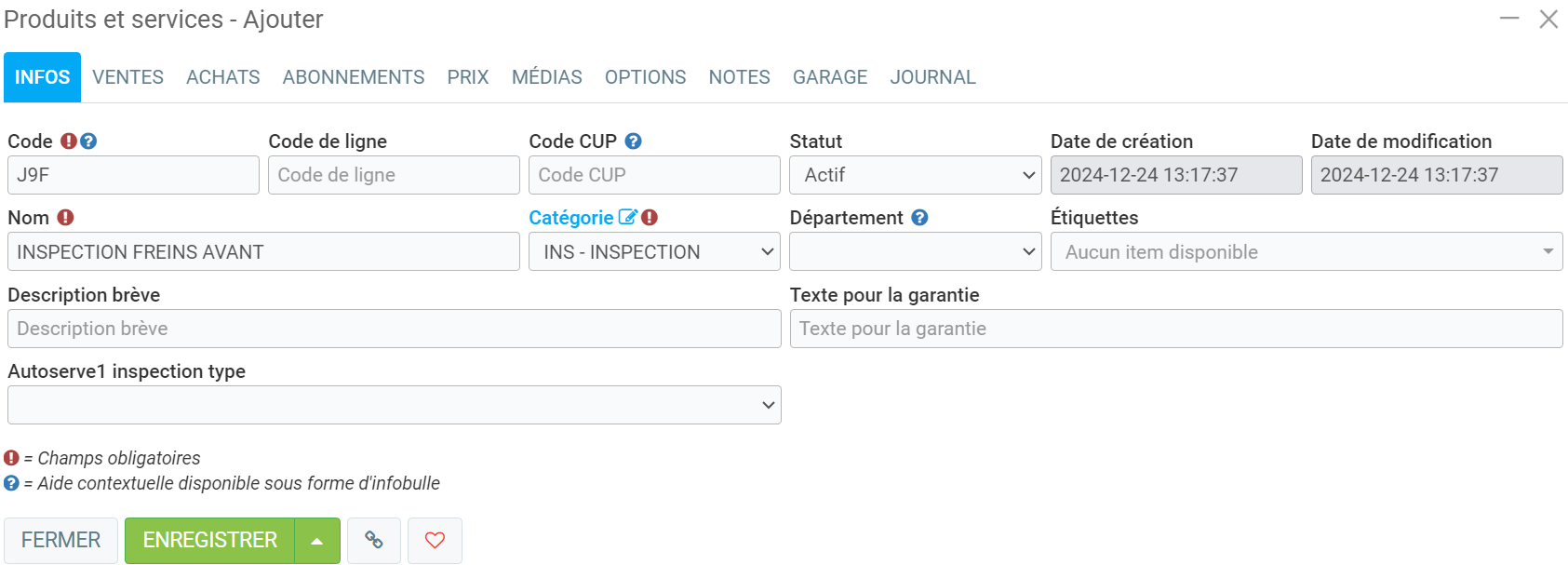1568x565 pixels.
Task: Click the Code CUP help icon
Action: pyautogui.click(x=633, y=141)
